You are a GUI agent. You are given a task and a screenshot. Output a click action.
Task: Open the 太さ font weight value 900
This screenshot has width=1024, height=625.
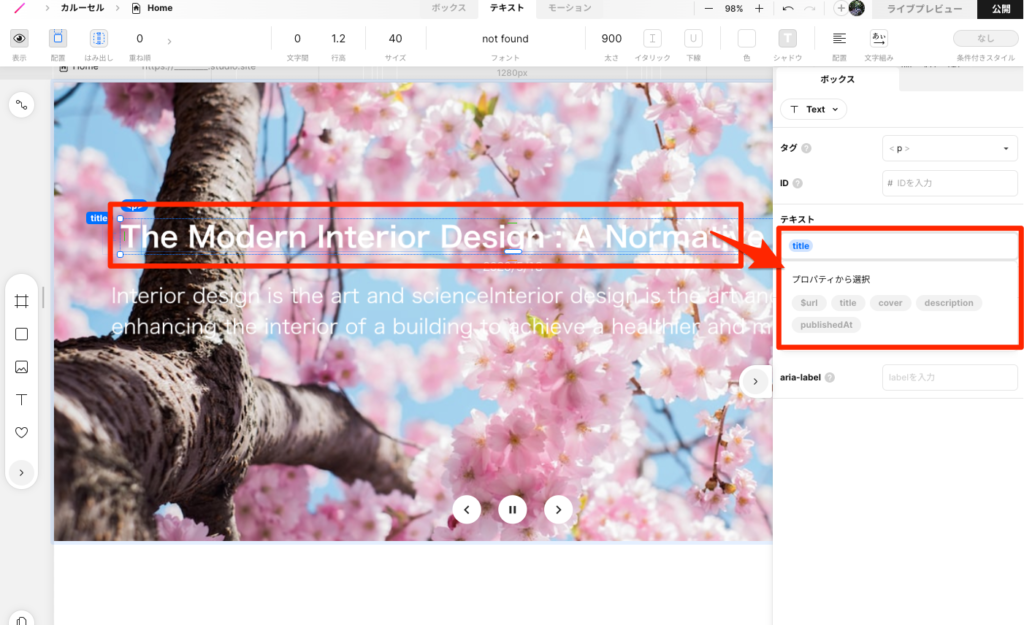click(x=611, y=39)
